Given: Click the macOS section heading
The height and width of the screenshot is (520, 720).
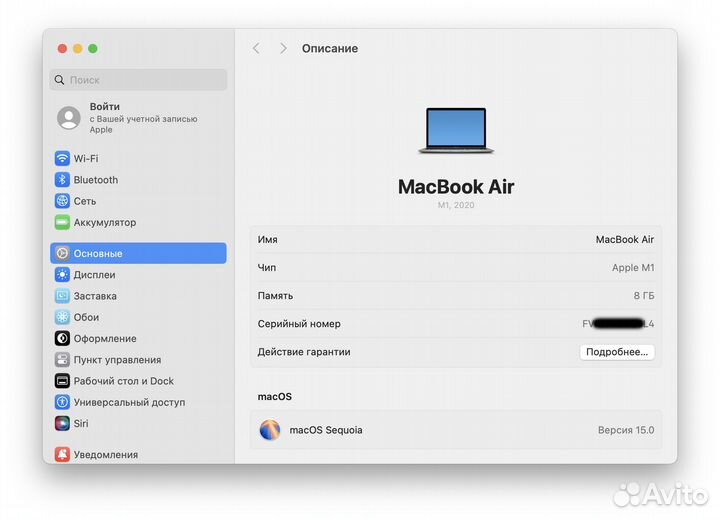Looking at the screenshot, I should tap(275, 396).
